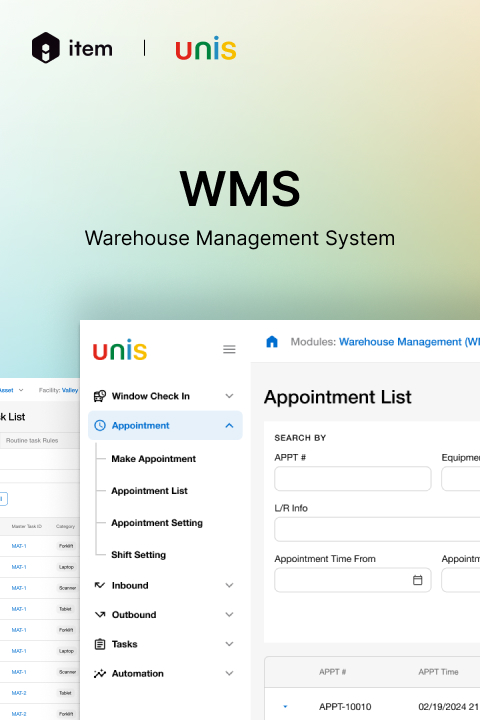Select the Inbound menu label
This screenshot has width=480, height=720.
point(130,585)
